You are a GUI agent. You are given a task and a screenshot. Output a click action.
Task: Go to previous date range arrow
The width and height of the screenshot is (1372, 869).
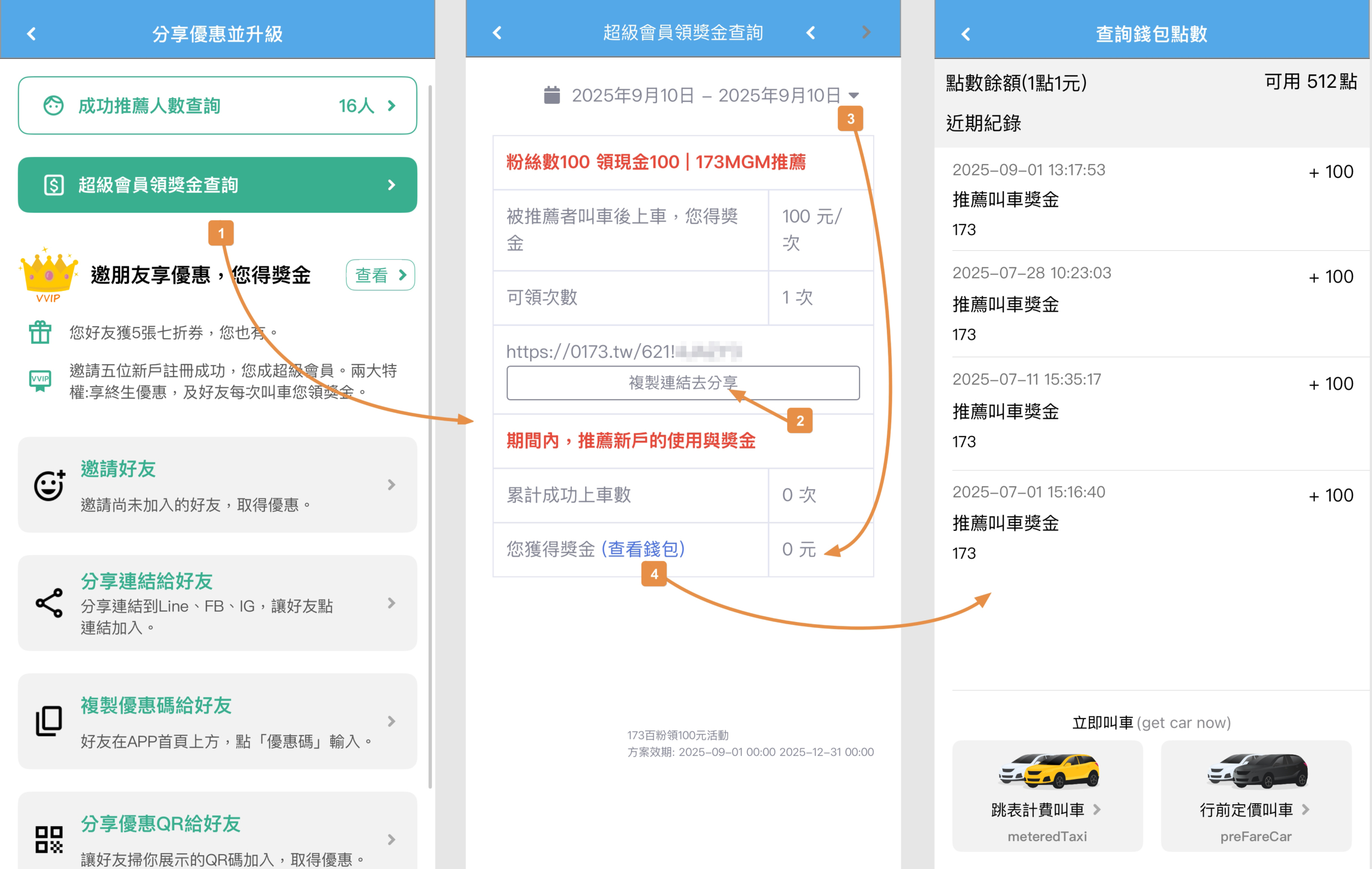tap(811, 33)
